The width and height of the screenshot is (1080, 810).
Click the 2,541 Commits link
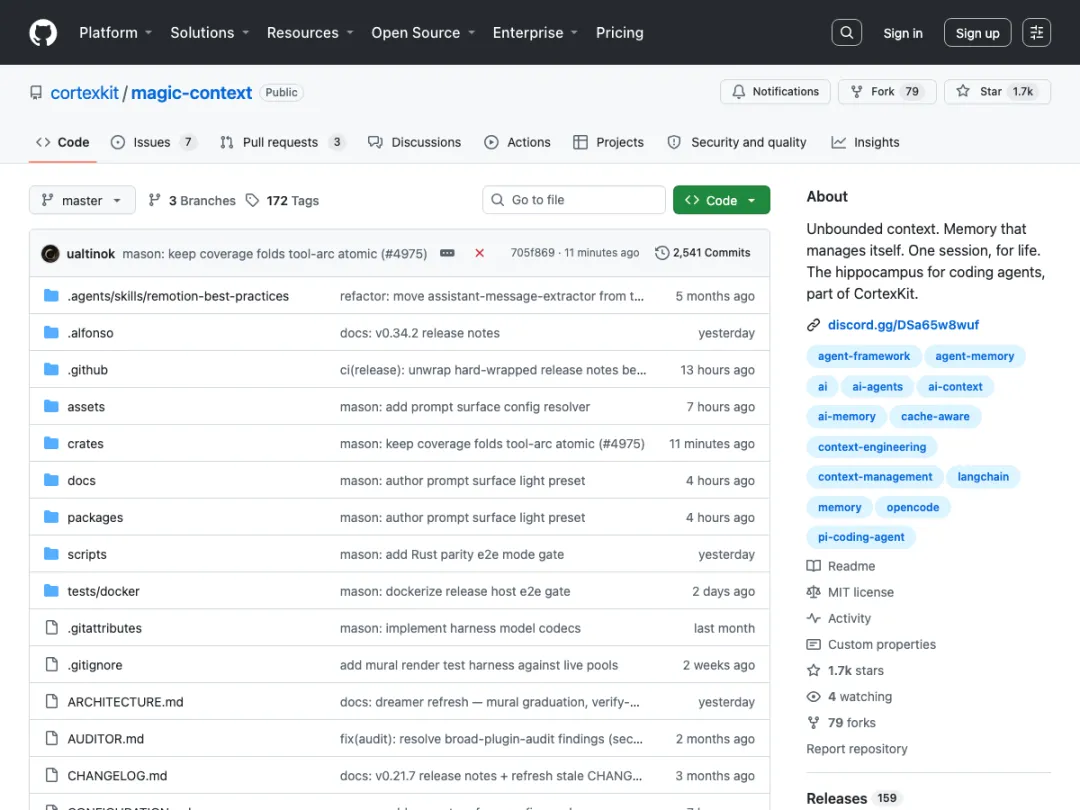pos(703,253)
